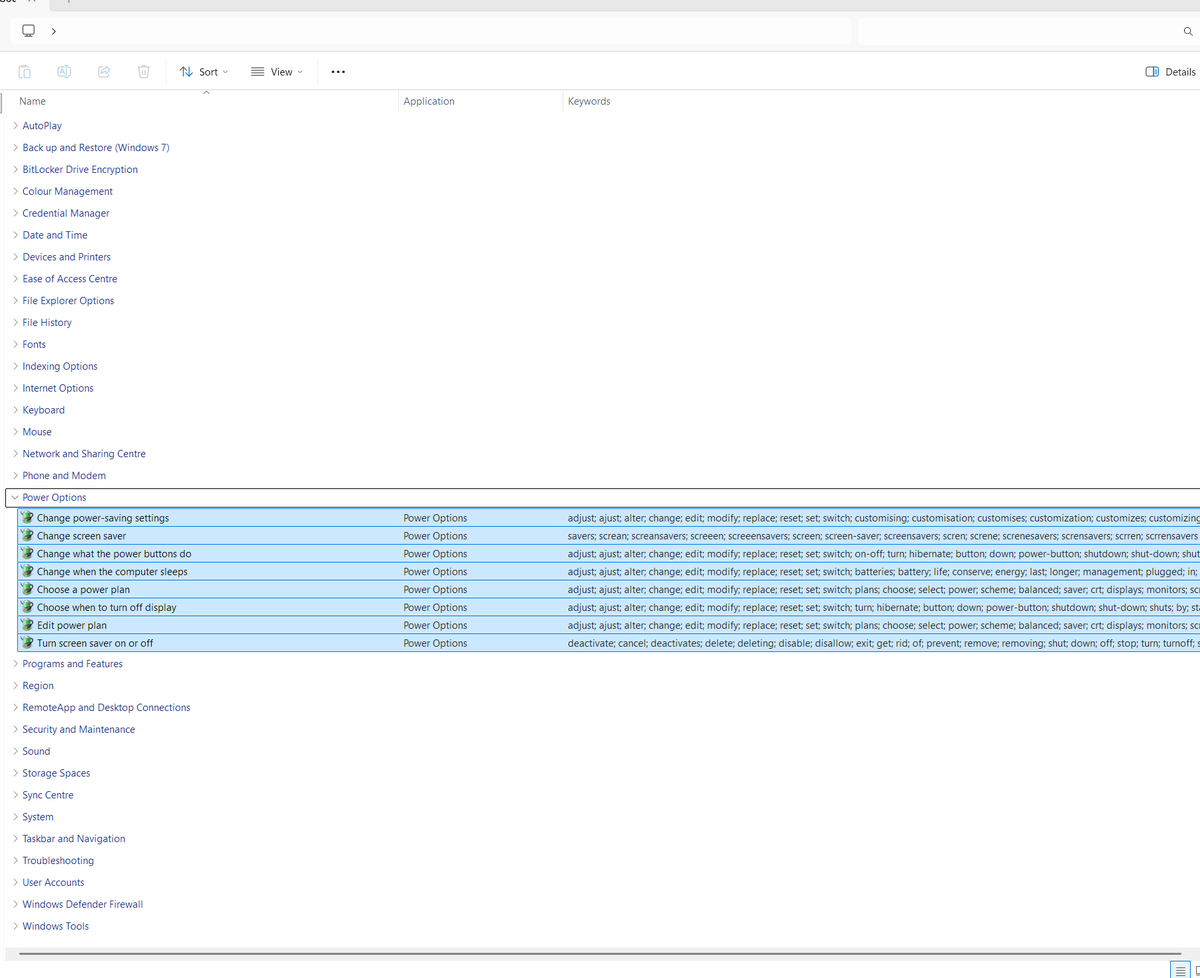Image resolution: width=1200 pixels, height=978 pixels.
Task: Select the Ease of Access Centre group
Action: [70, 279]
